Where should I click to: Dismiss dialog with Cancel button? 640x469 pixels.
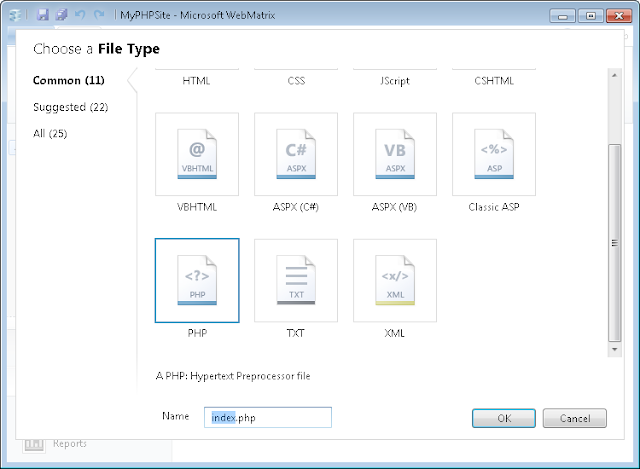[x=575, y=418]
